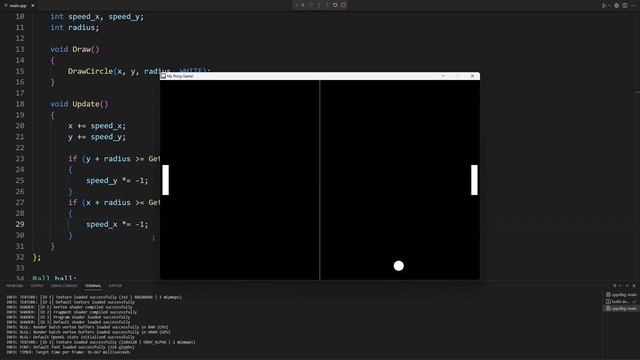Viewport: 640px width, 360px height.
Task: Stop debugging with the red square
Action: coord(343,5)
